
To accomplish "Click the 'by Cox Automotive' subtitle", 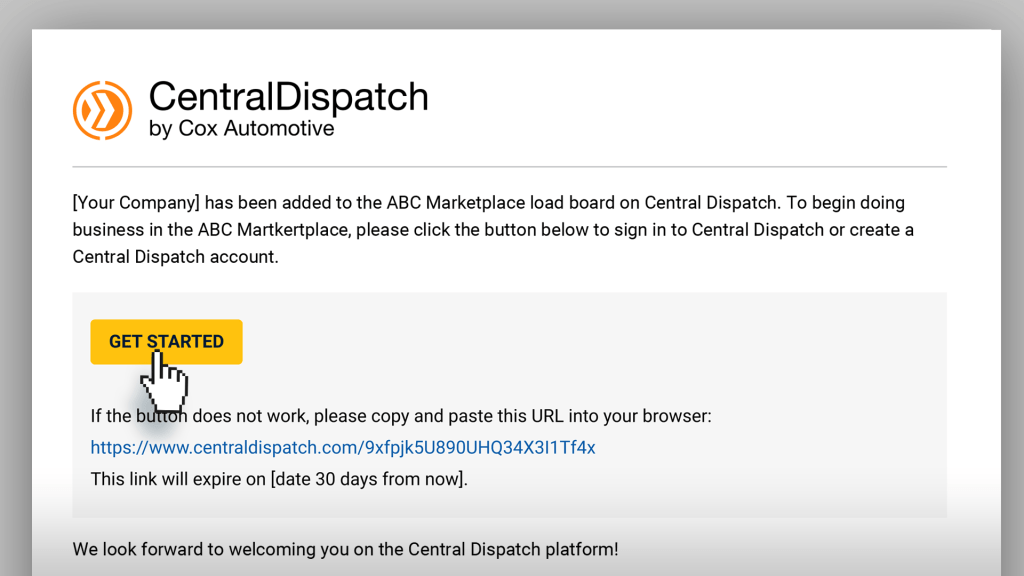I will tap(241, 129).
